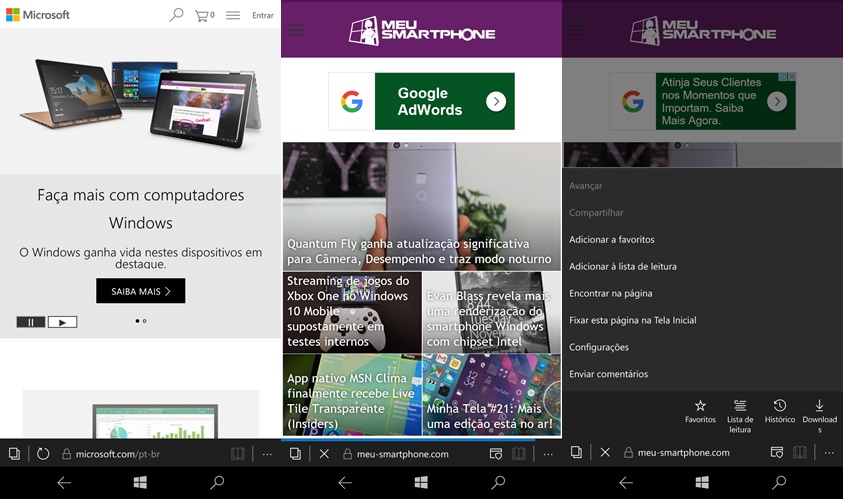843x499 pixels.
Task: Click the Excel tablet image below the Microsoft banner
Action: 155,420
